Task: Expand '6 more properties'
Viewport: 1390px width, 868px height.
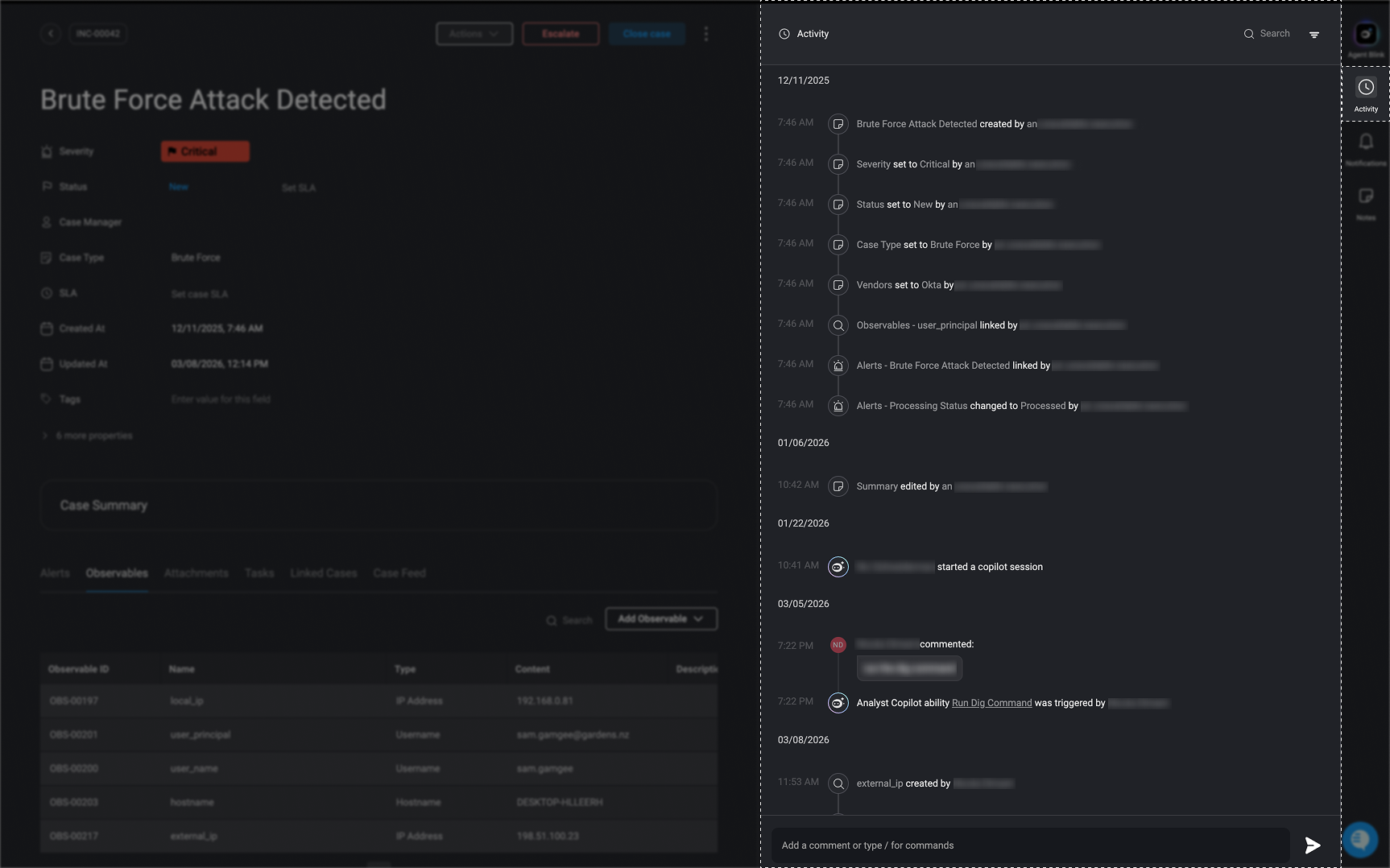Action: 87,436
